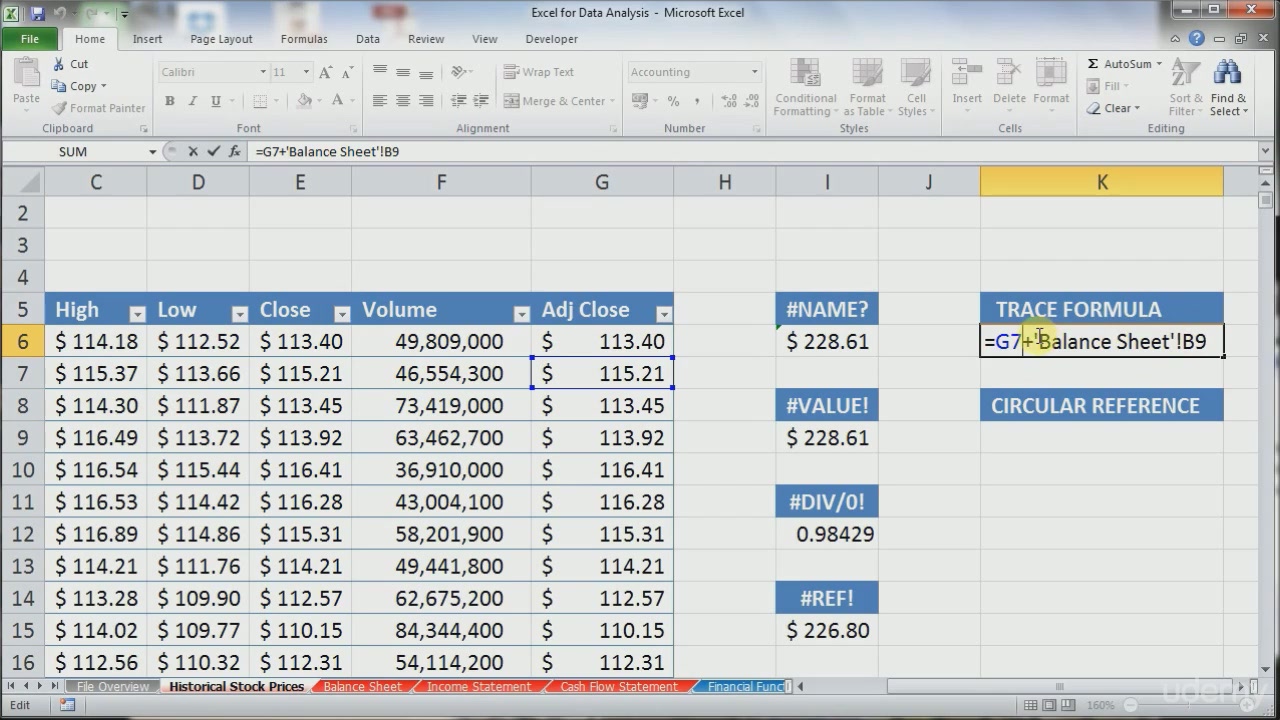Click cell with #DIV/0! heading

827,502
